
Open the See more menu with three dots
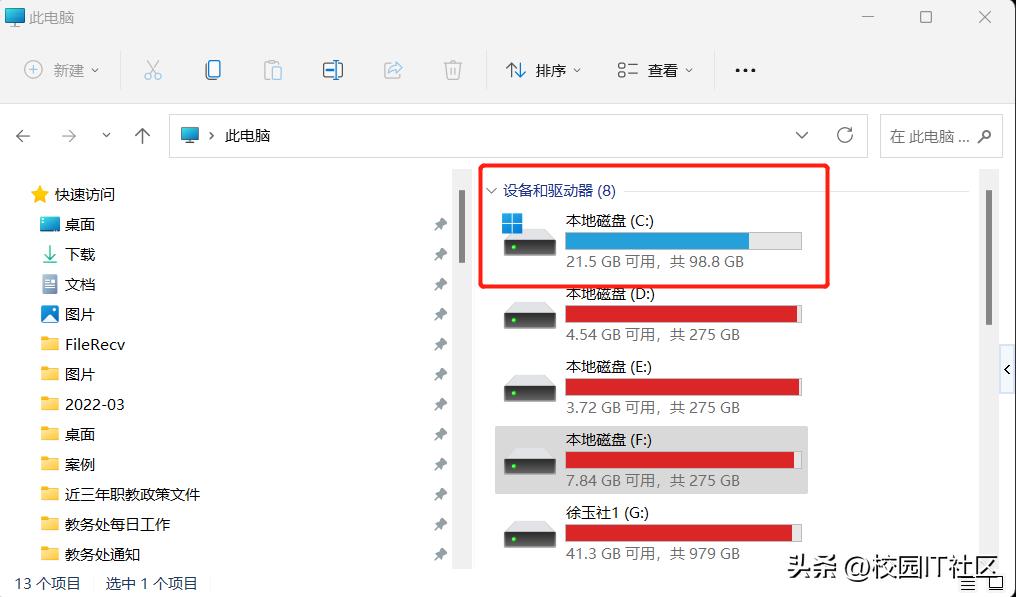tap(745, 69)
